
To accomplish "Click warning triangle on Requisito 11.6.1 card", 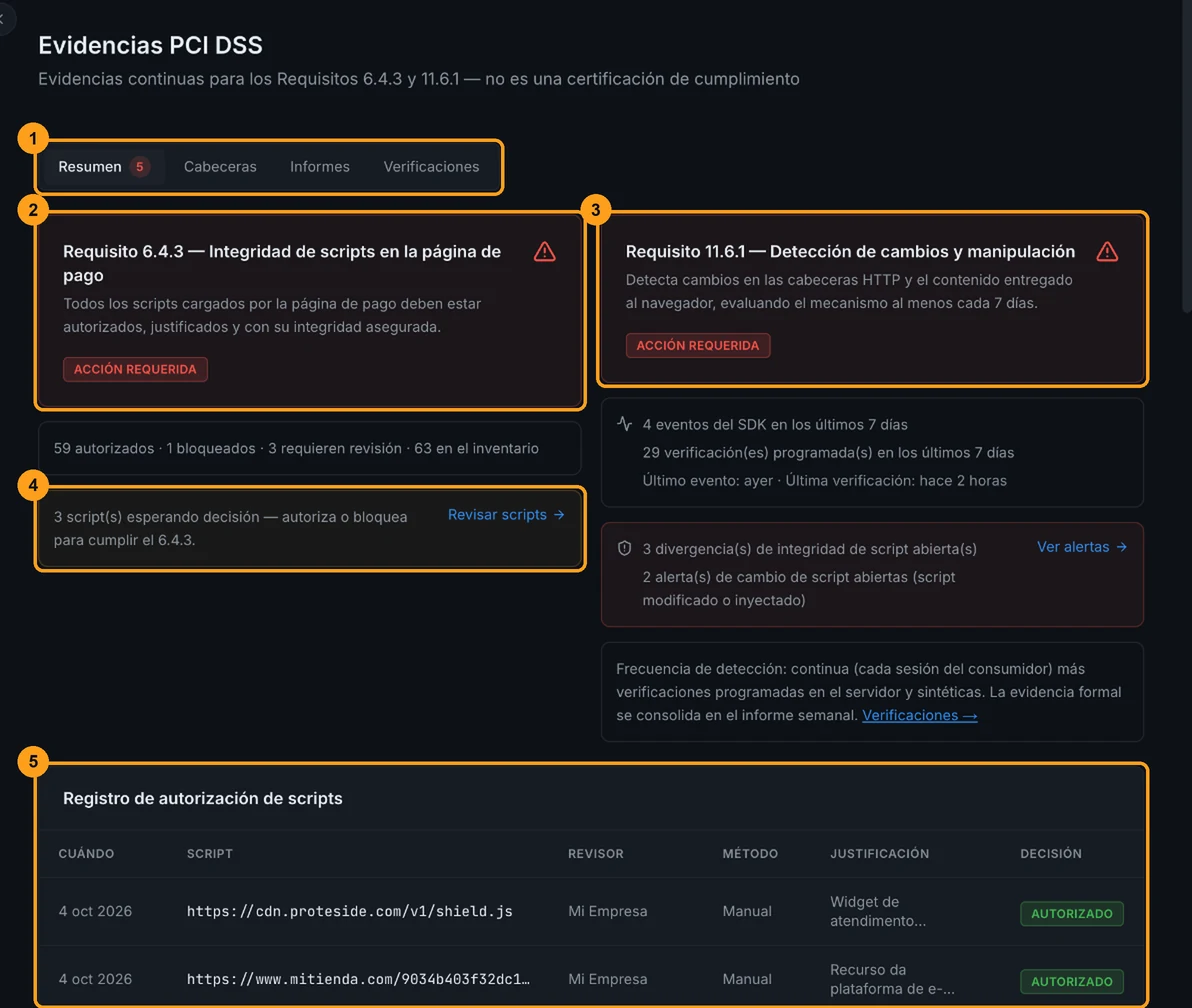I will pyautogui.click(x=1107, y=252).
